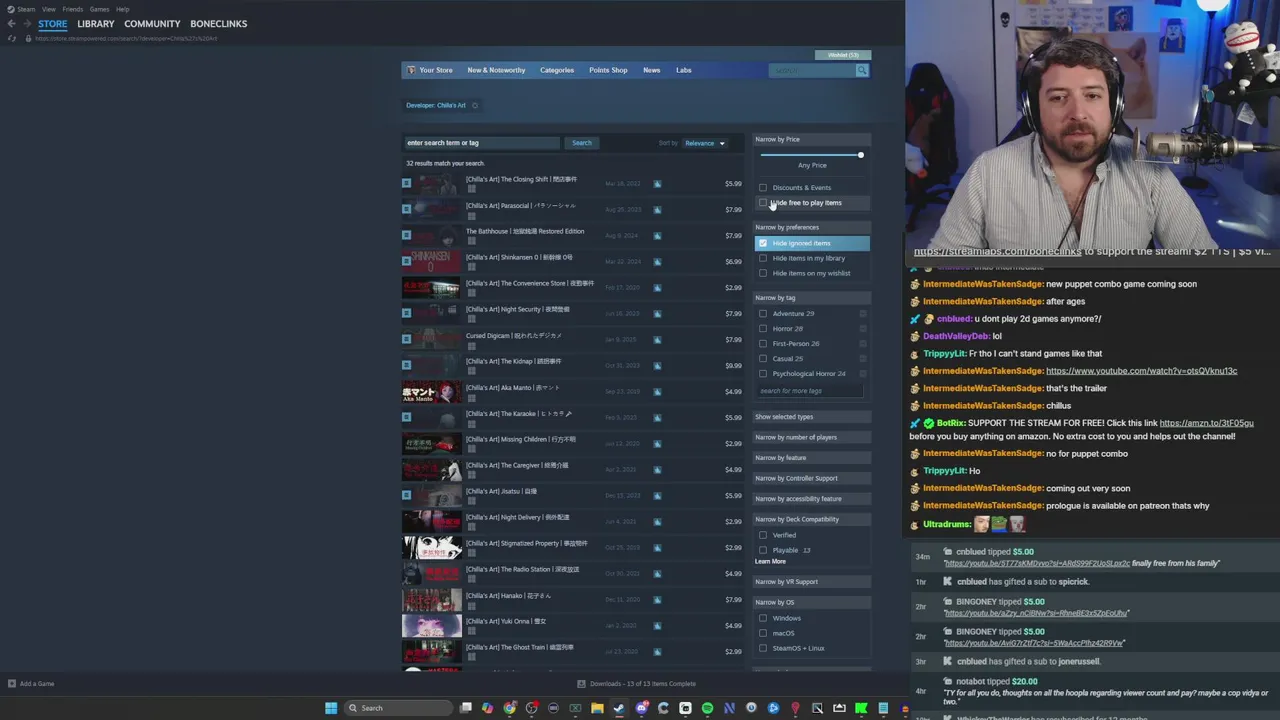
Task: Remove the Developer: Chilla's Art filter tag
Action: tap(475, 105)
